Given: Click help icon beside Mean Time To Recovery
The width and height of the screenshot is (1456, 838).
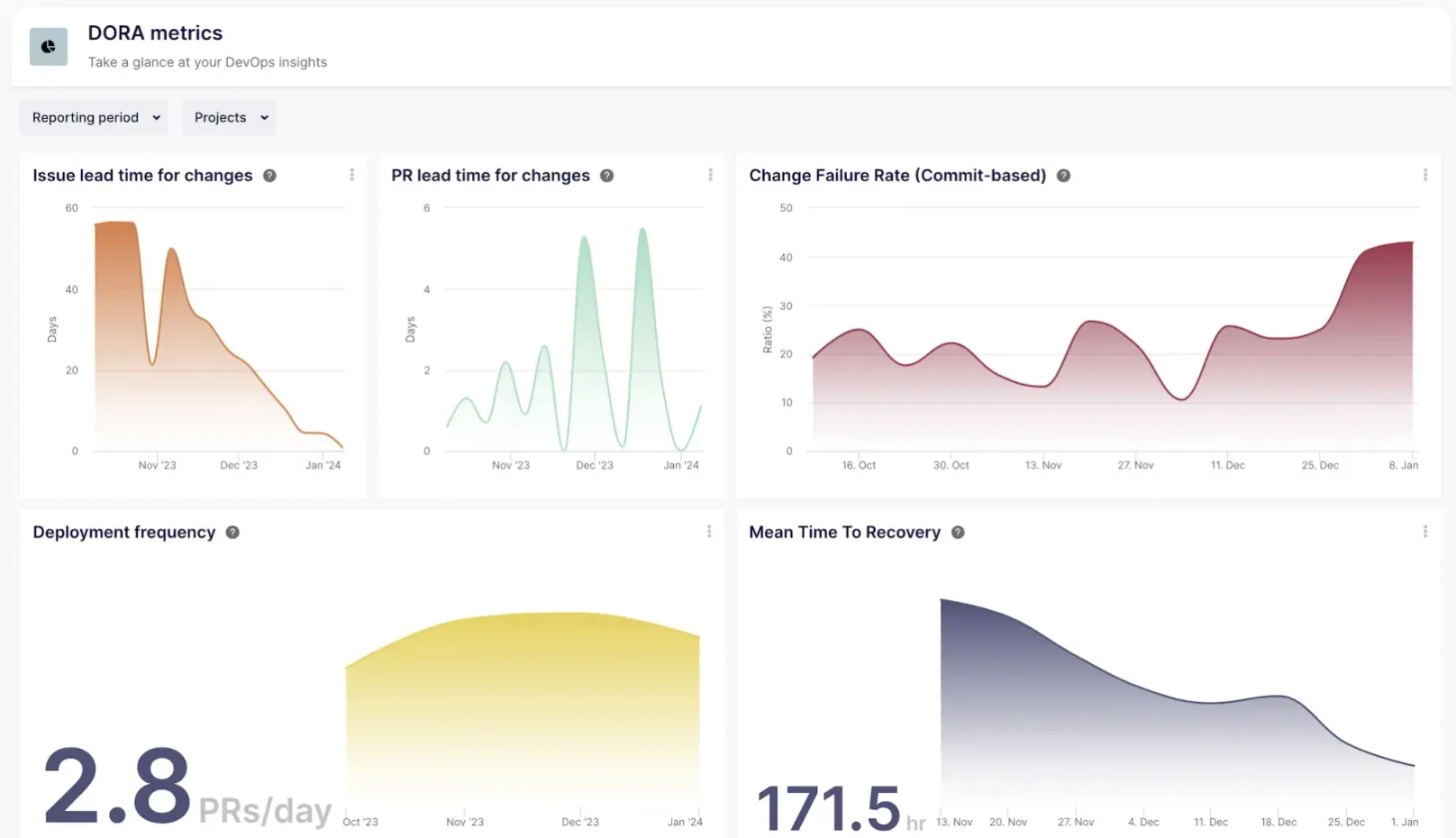Looking at the screenshot, I should click(958, 533).
